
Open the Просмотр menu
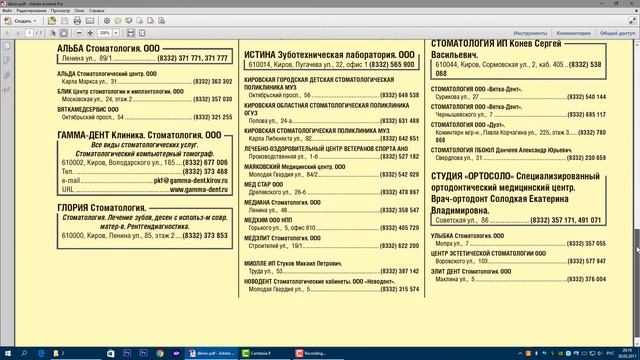tap(60, 11)
